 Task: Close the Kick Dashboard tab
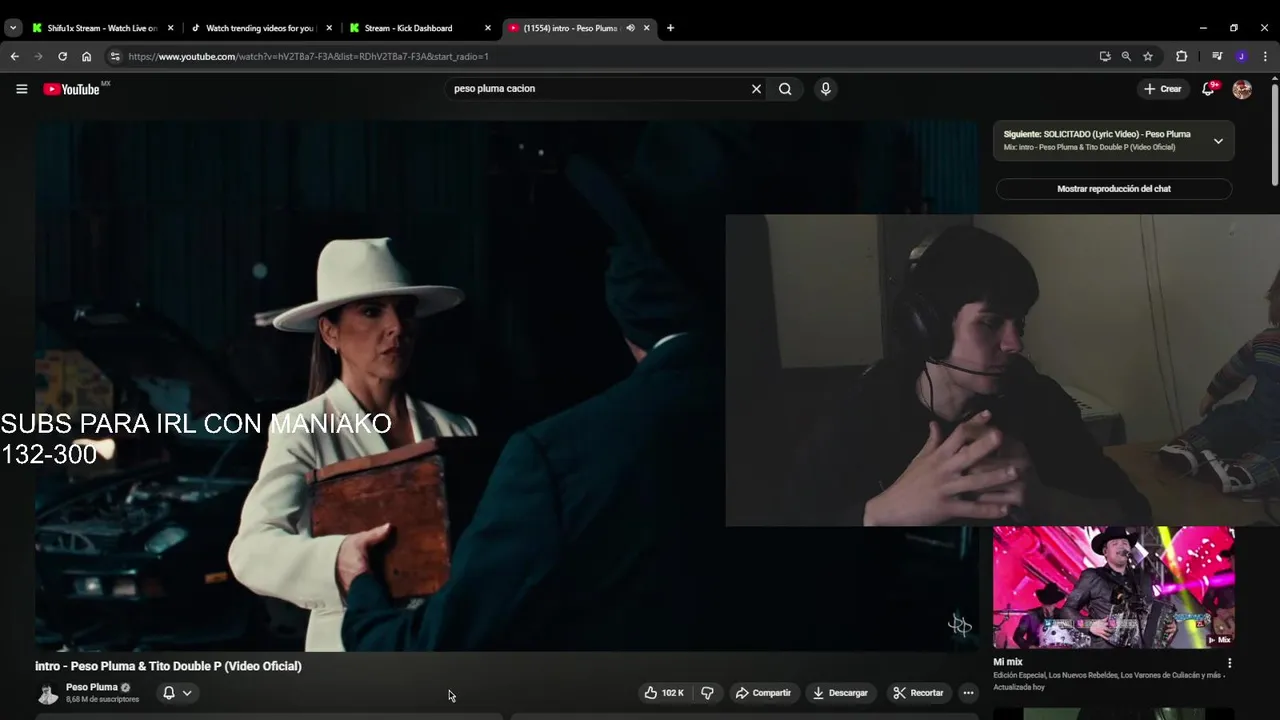(x=488, y=28)
